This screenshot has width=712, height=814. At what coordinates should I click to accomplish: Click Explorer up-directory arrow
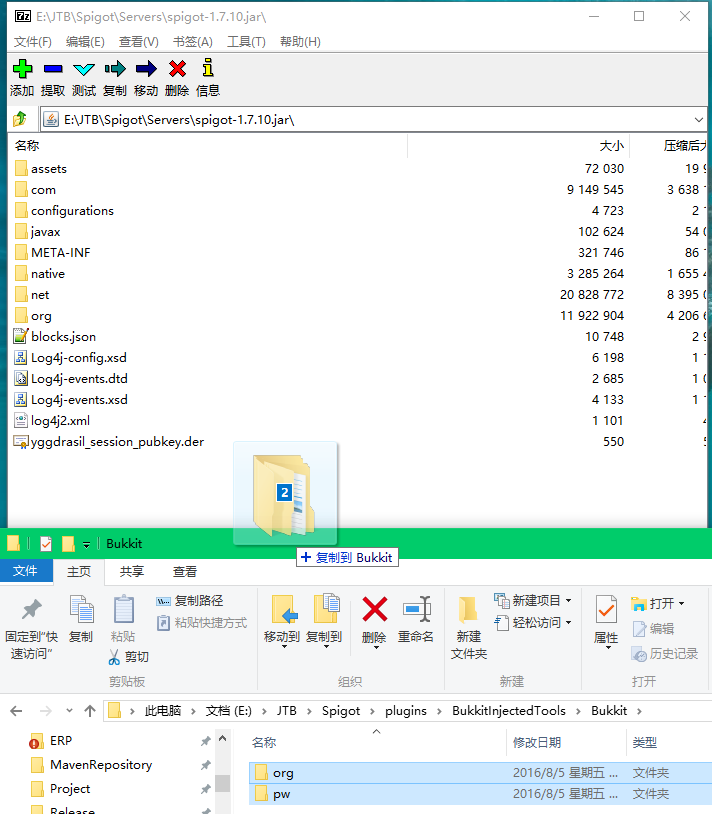click(90, 711)
